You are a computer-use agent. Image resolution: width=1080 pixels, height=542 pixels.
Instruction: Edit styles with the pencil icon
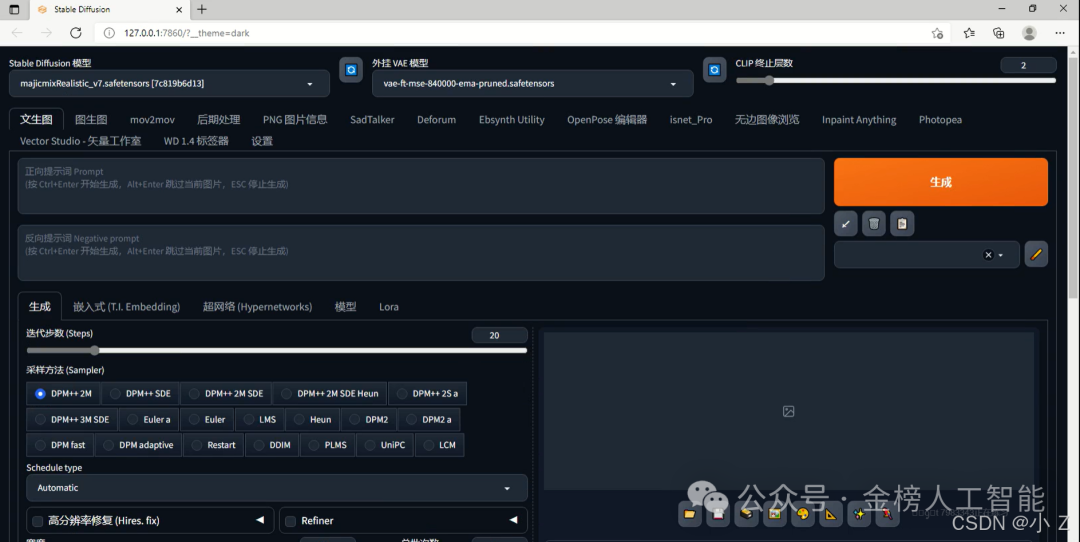pos(1036,255)
